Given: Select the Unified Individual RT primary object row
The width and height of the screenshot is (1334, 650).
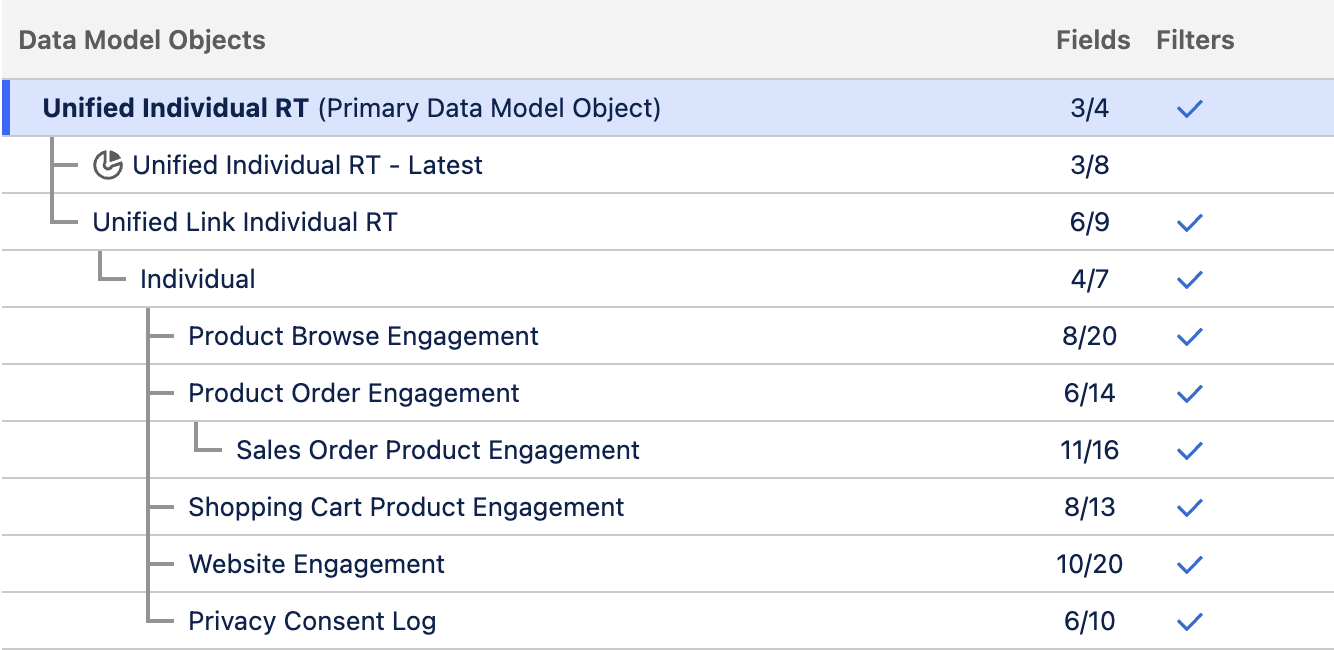Looking at the screenshot, I should click(667, 108).
